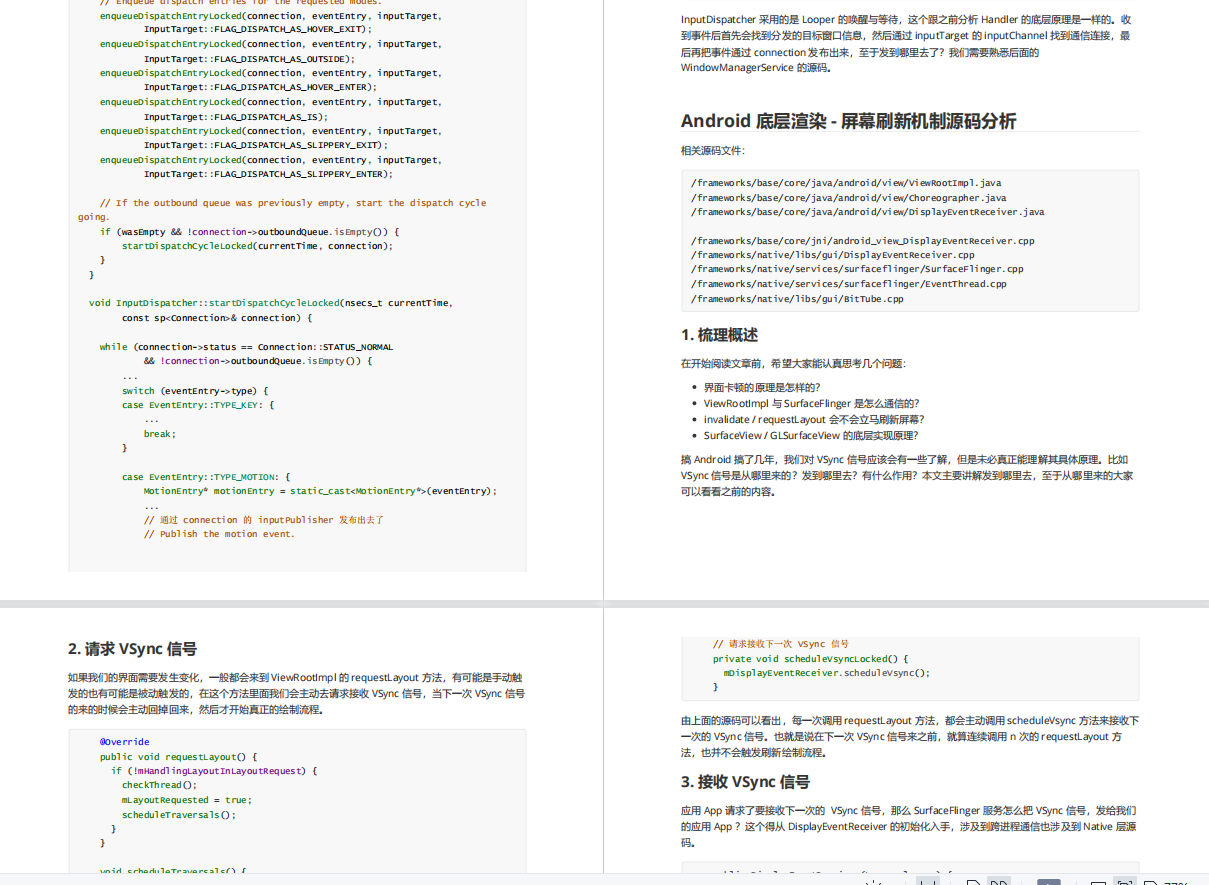Click the line "private void scheduleVsyncLocked() {"
The image size is (1209, 885).
[810, 659]
